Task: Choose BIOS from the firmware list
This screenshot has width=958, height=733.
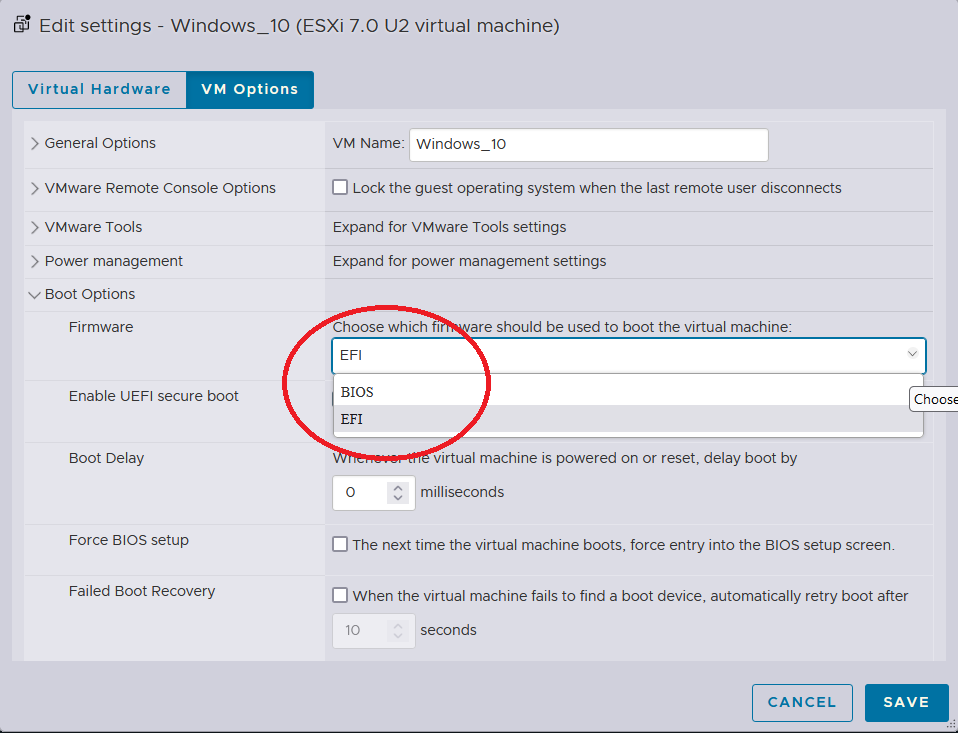Action: pyautogui.click(x=628, y=392)
